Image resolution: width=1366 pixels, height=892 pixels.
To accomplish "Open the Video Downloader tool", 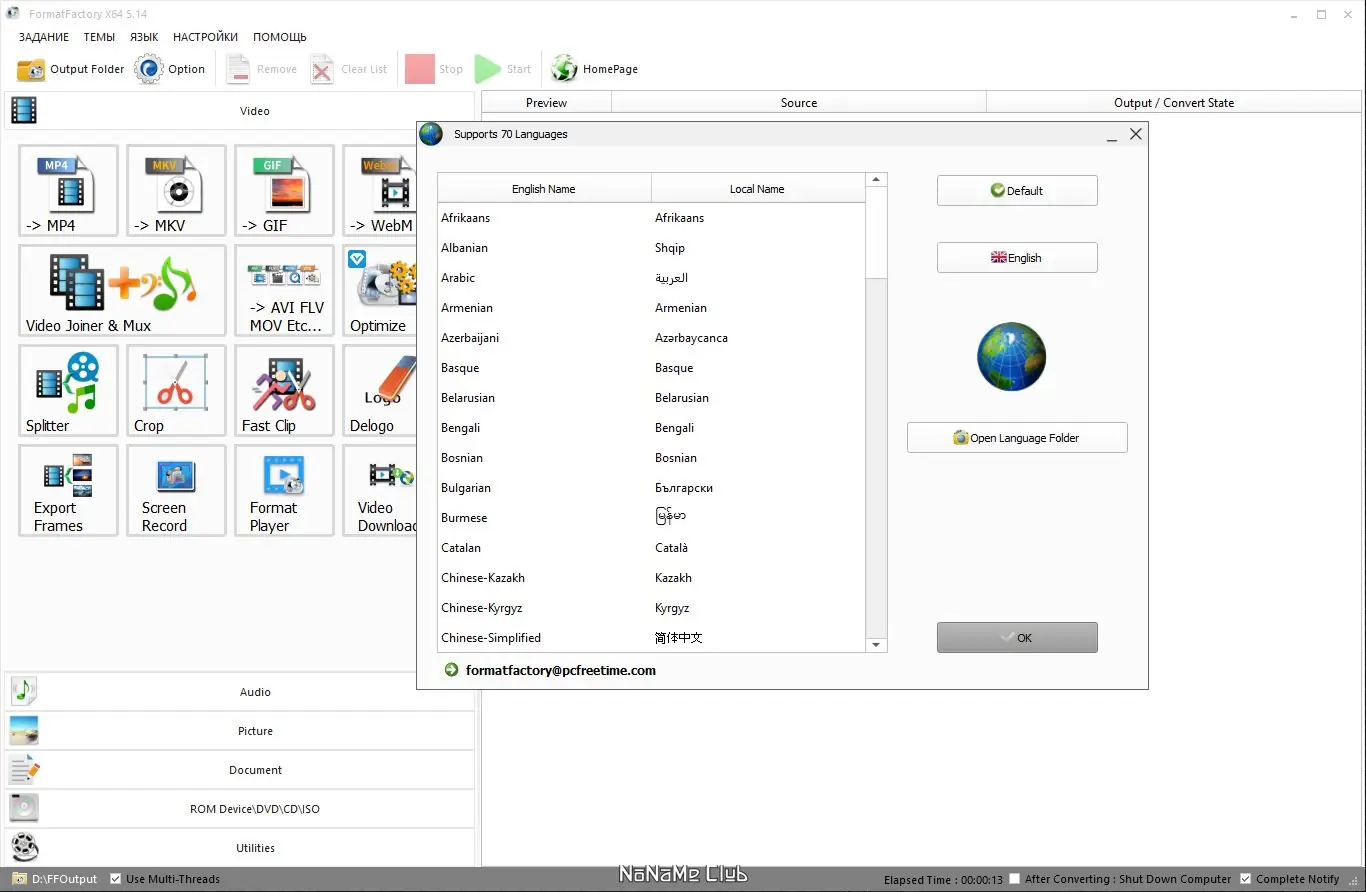I will pos(380,490).
